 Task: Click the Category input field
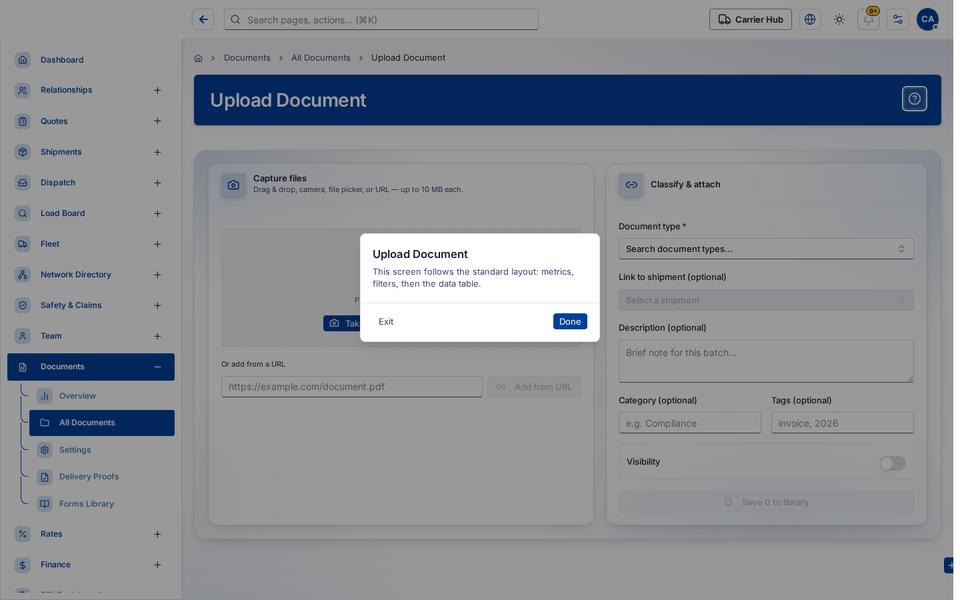coord(689,424)
